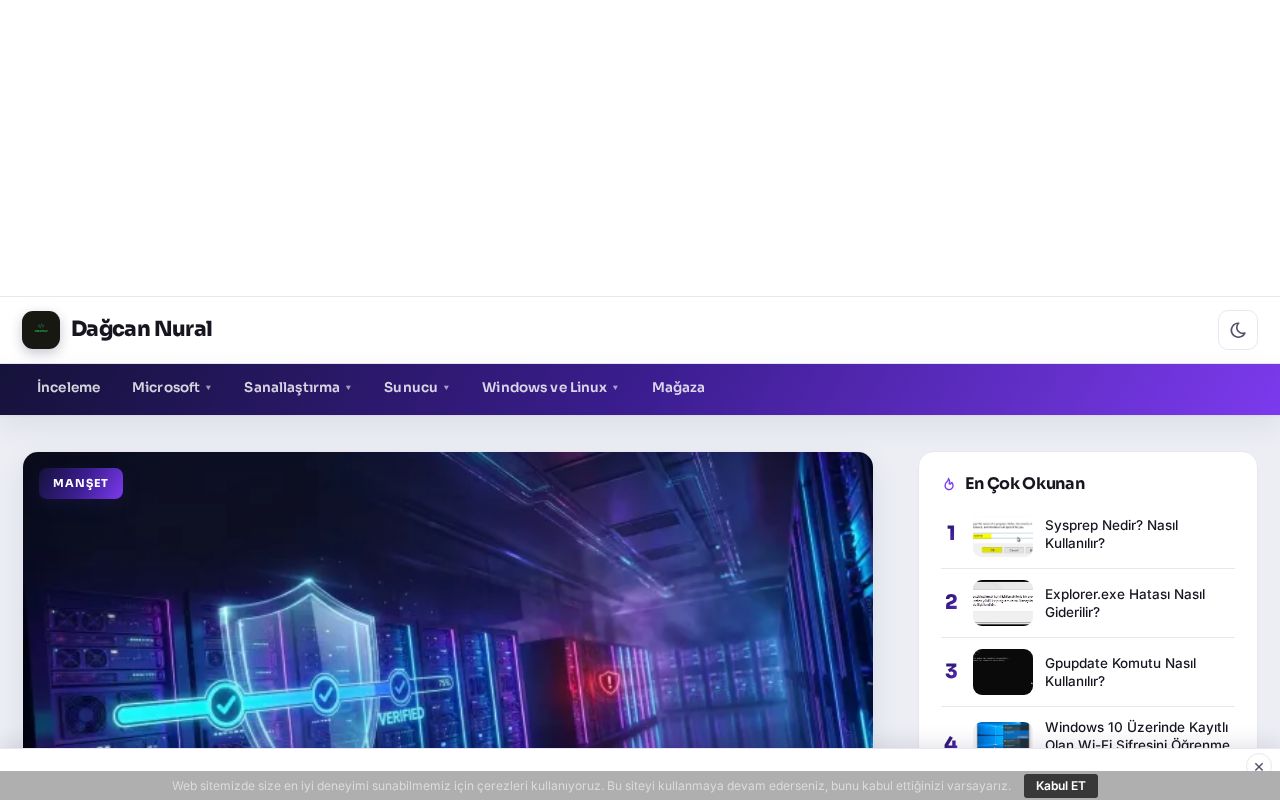This screenshot has height=800, width=1280.
Task: Accept cookies with the Kabul ET button
Action: [1061, 786]
